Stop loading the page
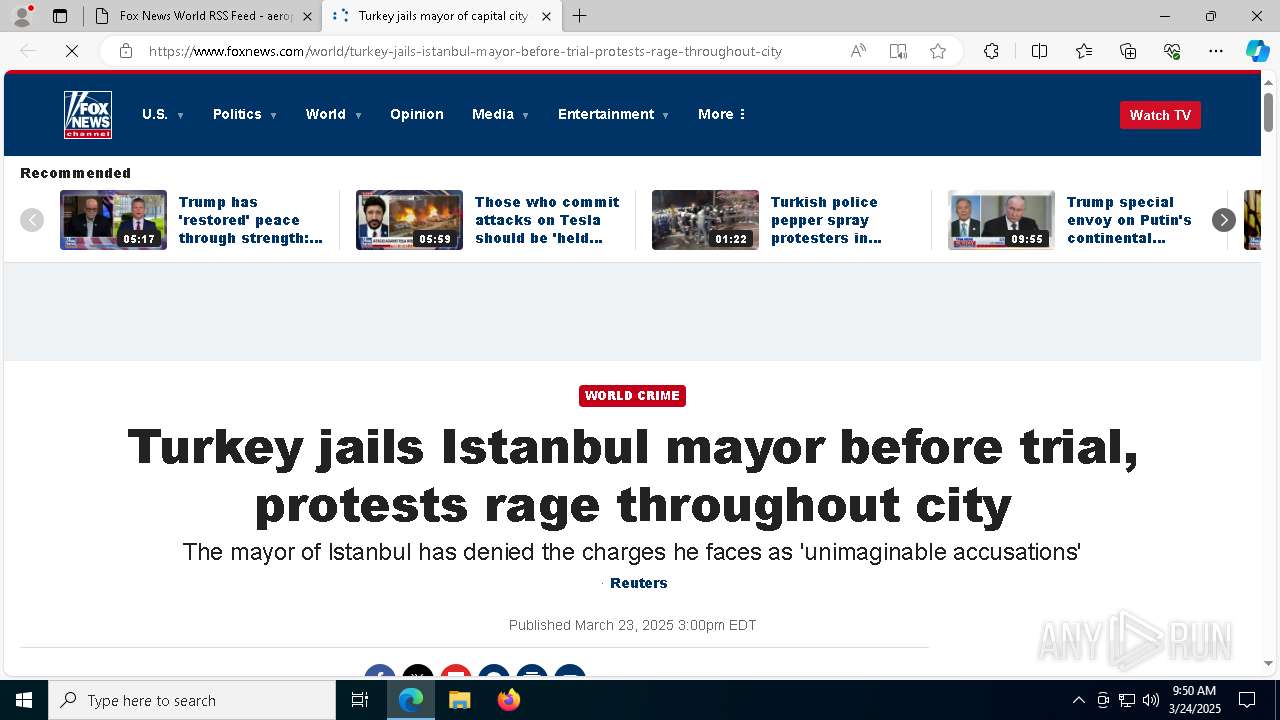 (x=72, y=51)
